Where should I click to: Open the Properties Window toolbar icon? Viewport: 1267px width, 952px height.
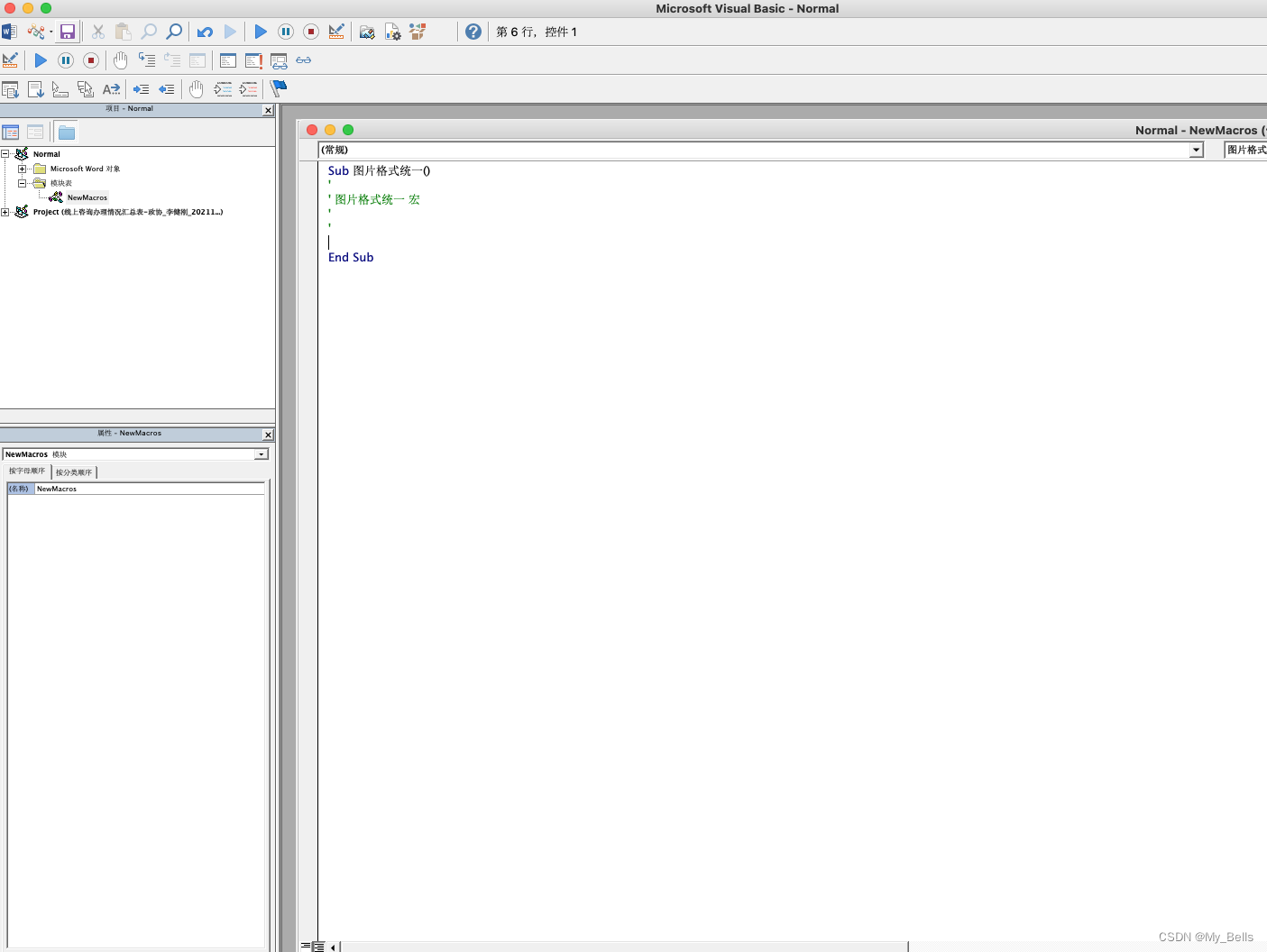pyautogui.click(x=392, y=32)
